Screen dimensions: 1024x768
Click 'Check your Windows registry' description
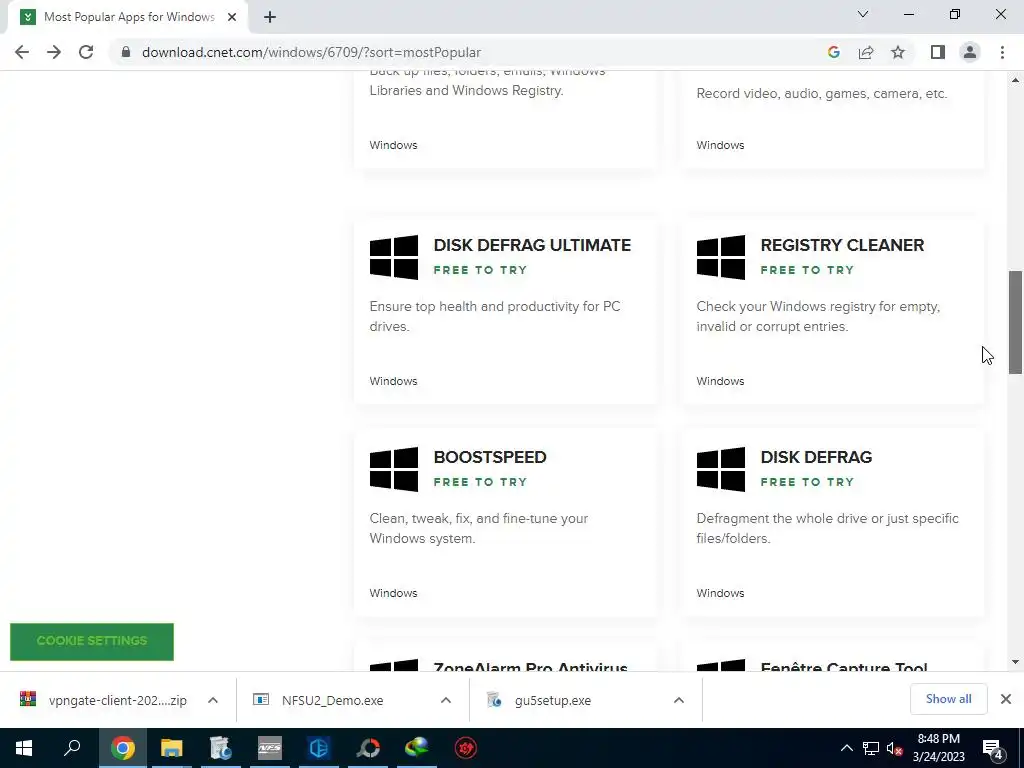[818, 316]
